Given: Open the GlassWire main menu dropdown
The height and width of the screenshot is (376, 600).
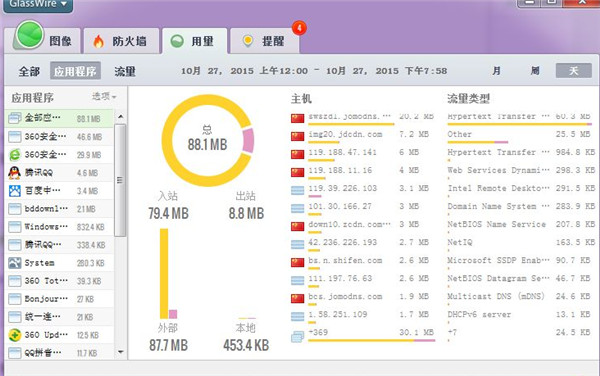Looking at the screenshot, I should 38,5.
